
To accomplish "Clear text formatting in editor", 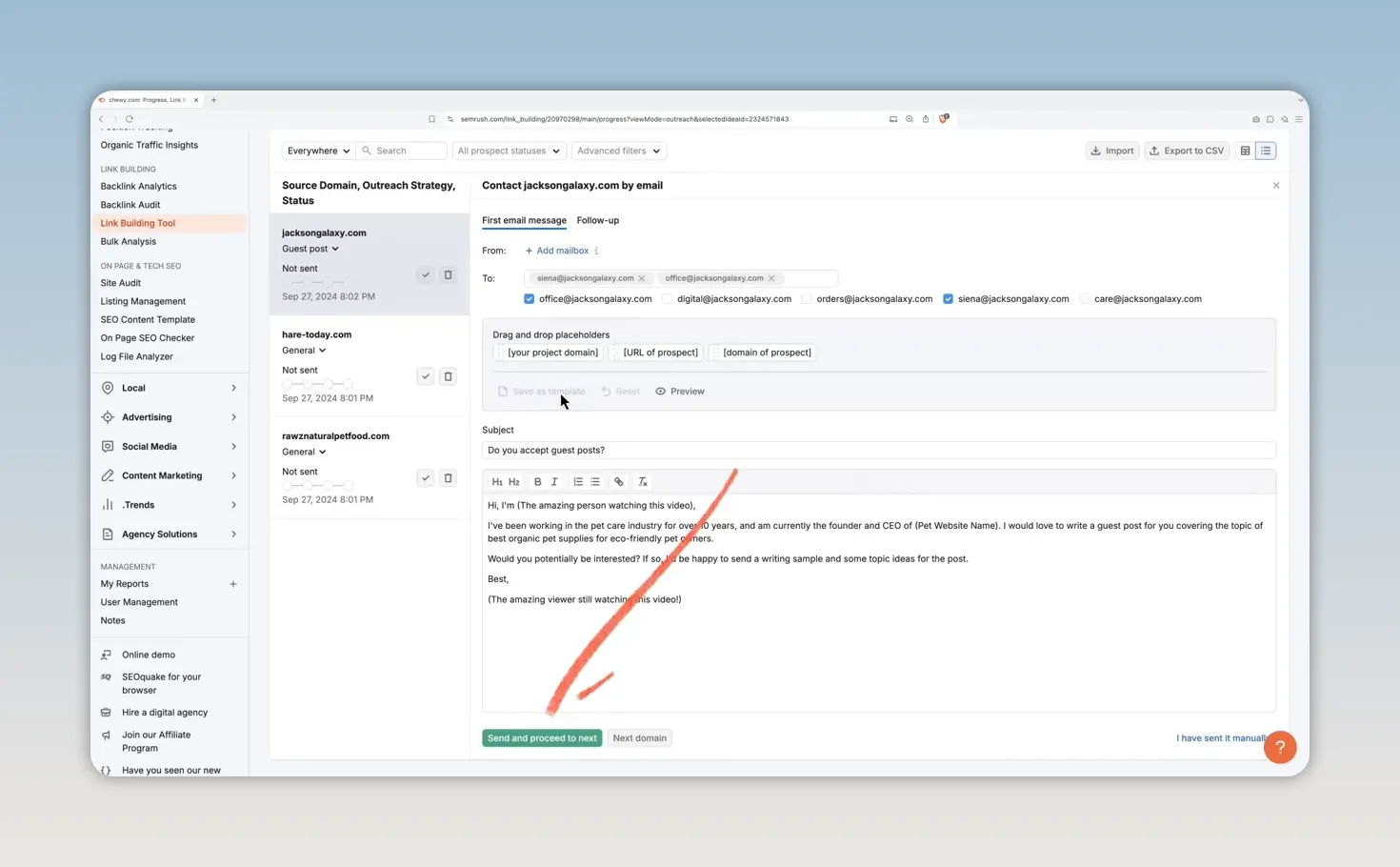I will [643, 482].
